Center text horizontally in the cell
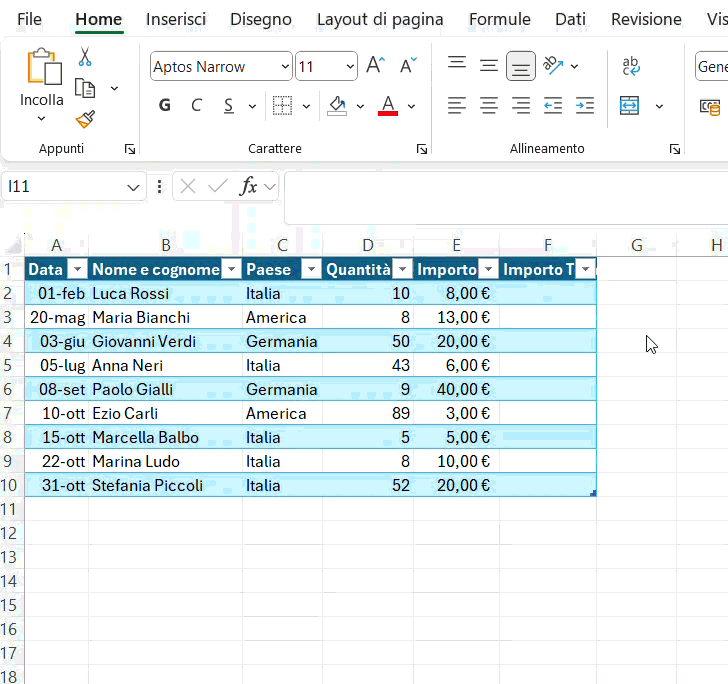The height and width of the screenshot is (684, 728). pos(489,105)
